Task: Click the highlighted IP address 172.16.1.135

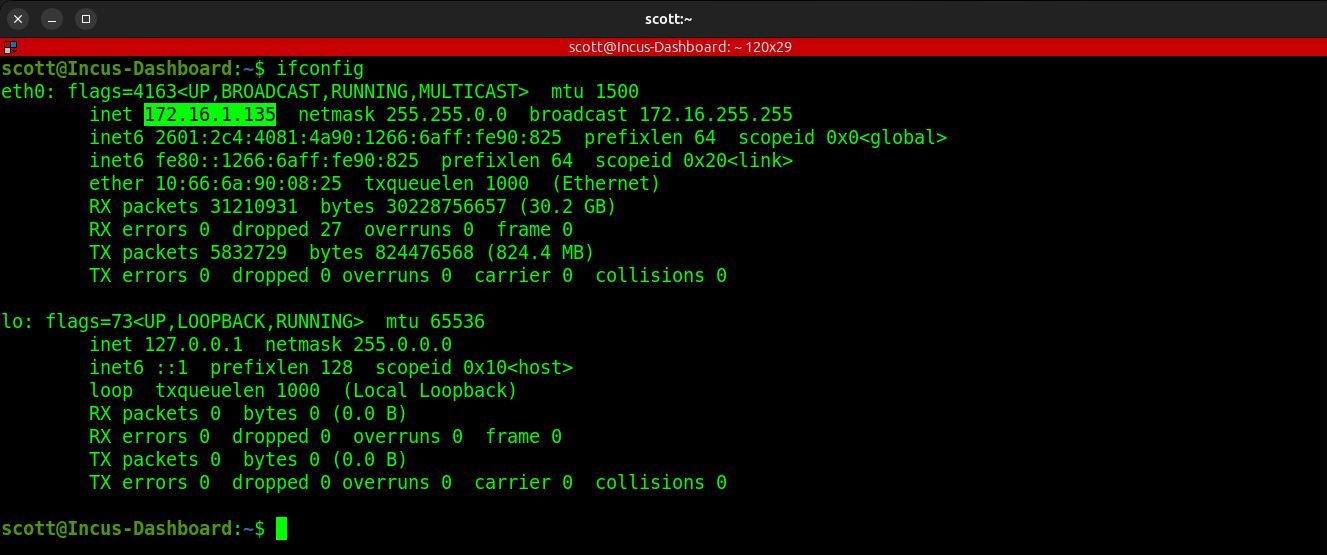Action: click(x=210, y=115)
